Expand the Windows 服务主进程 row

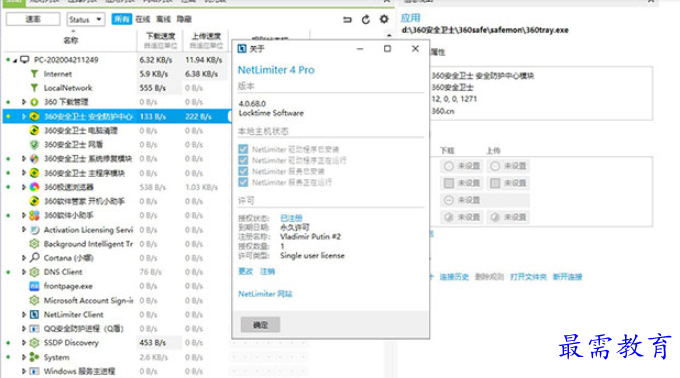[24, 371]
